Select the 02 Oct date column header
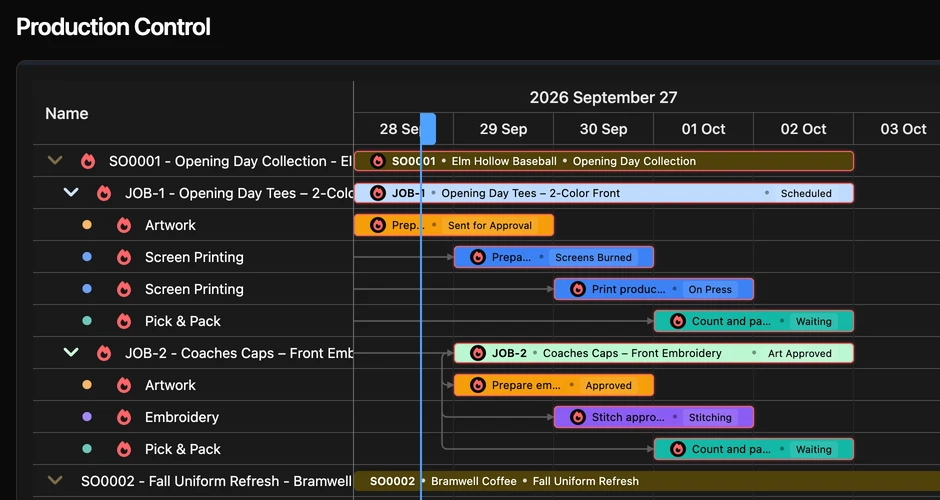940x500 pixels. (x=803, y=129)
